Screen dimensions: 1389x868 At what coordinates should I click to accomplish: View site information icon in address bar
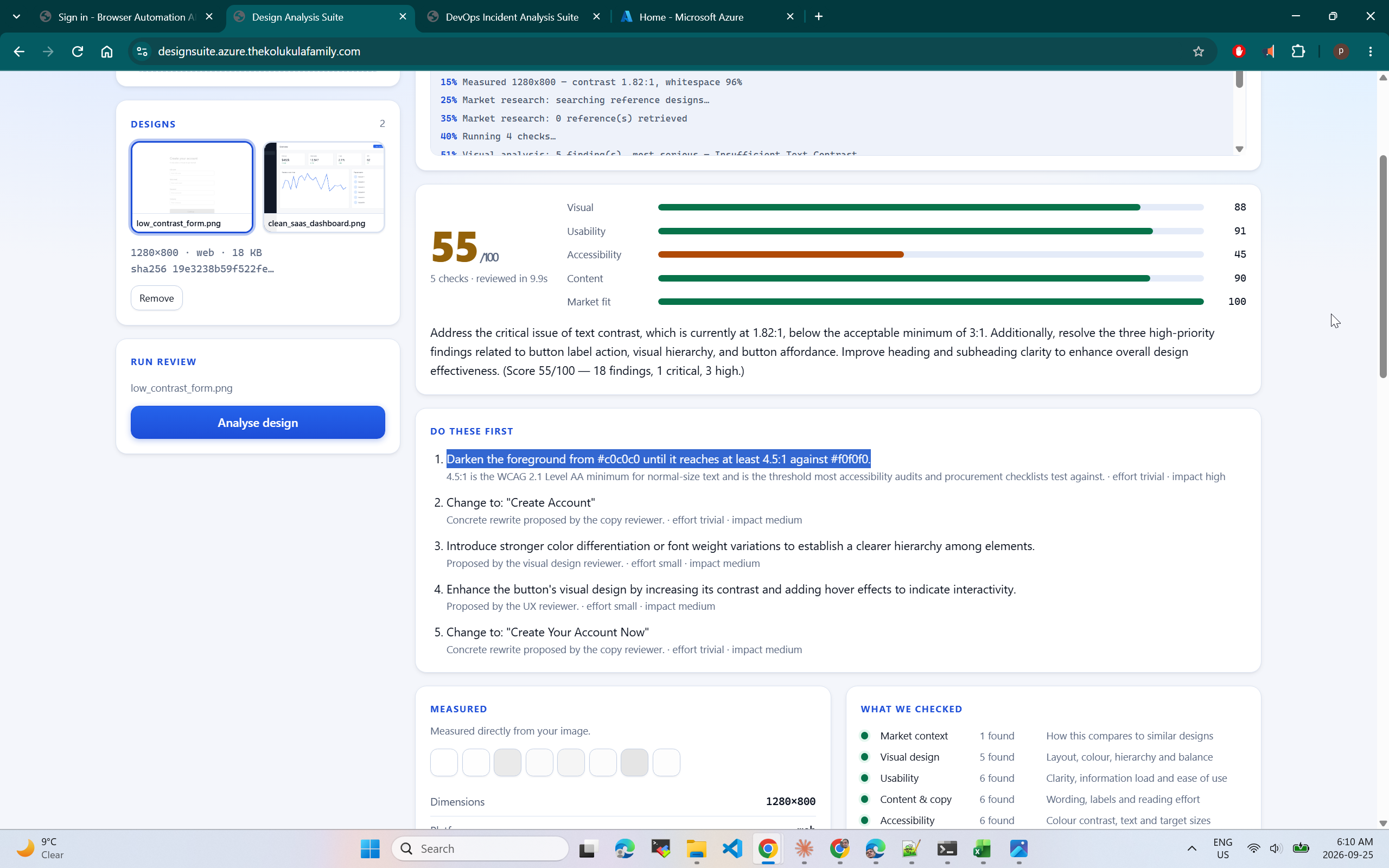142,52
